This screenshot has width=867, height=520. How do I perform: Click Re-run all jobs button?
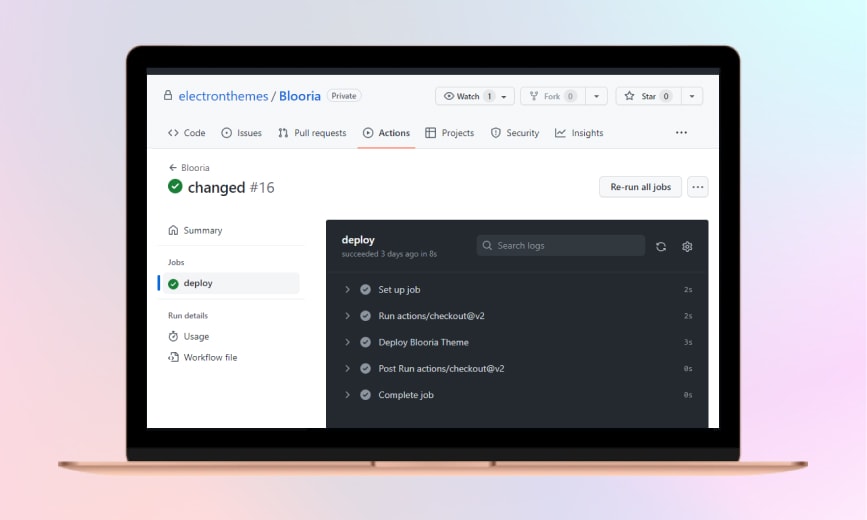640,187
